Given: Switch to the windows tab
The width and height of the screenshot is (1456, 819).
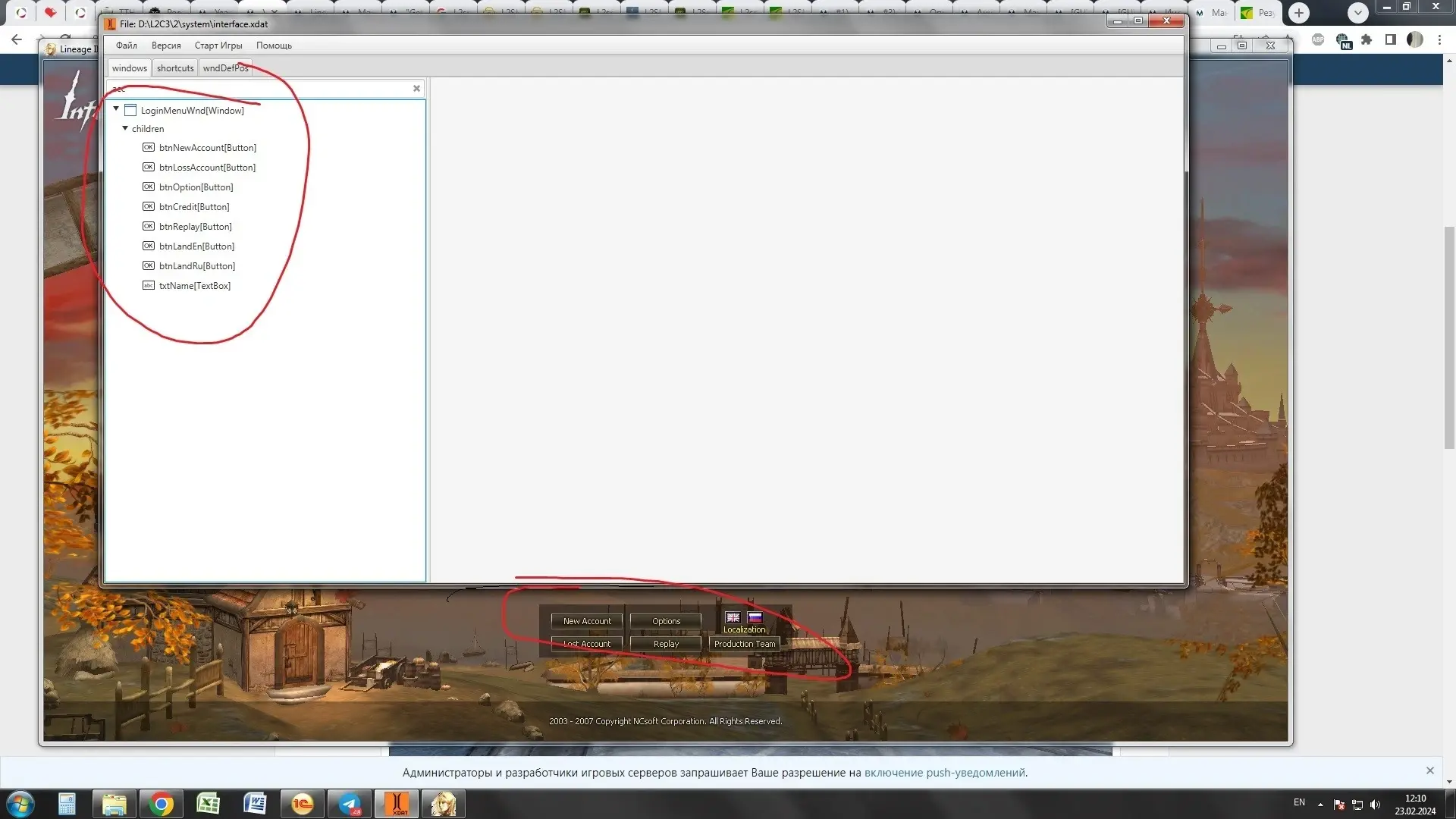Looking at the screenshot, I should click(x=129, y=67).
